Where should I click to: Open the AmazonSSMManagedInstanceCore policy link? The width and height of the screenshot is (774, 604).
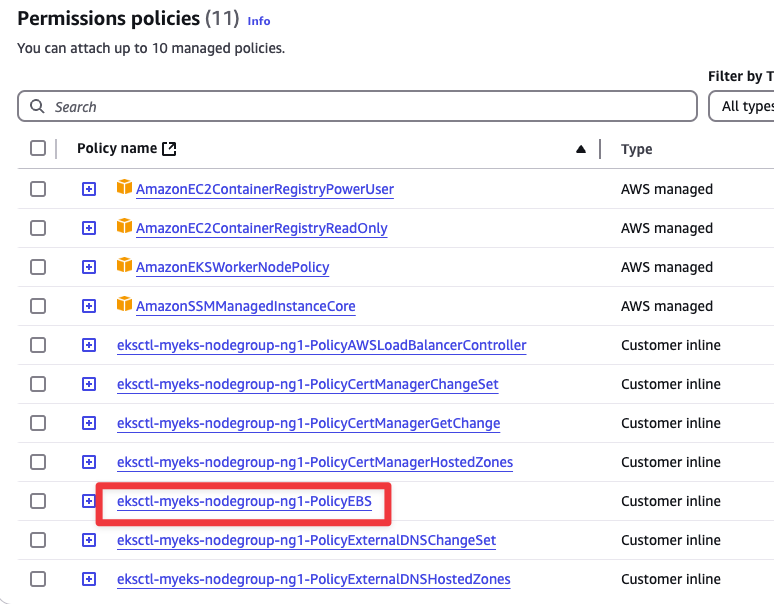(246, 306)
